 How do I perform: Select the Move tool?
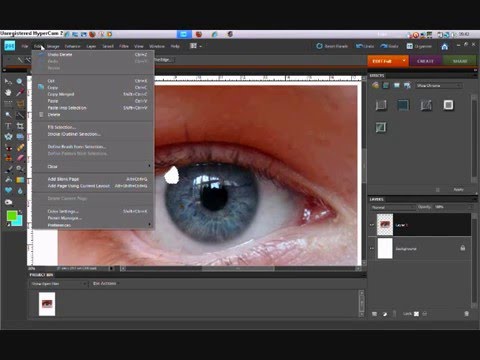(x=8, y=81)
